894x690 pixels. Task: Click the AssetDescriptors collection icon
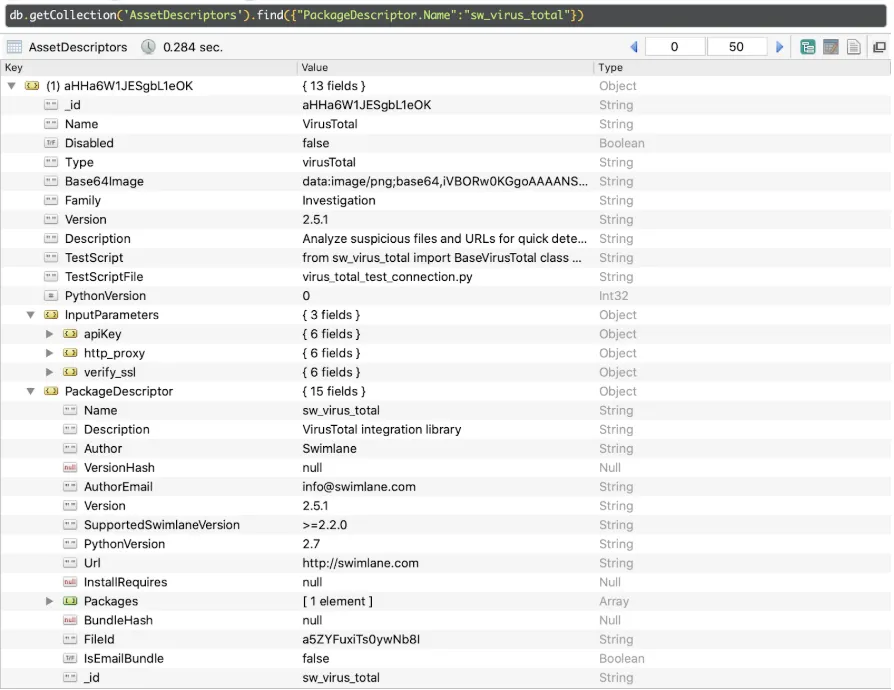click(14, 47)
